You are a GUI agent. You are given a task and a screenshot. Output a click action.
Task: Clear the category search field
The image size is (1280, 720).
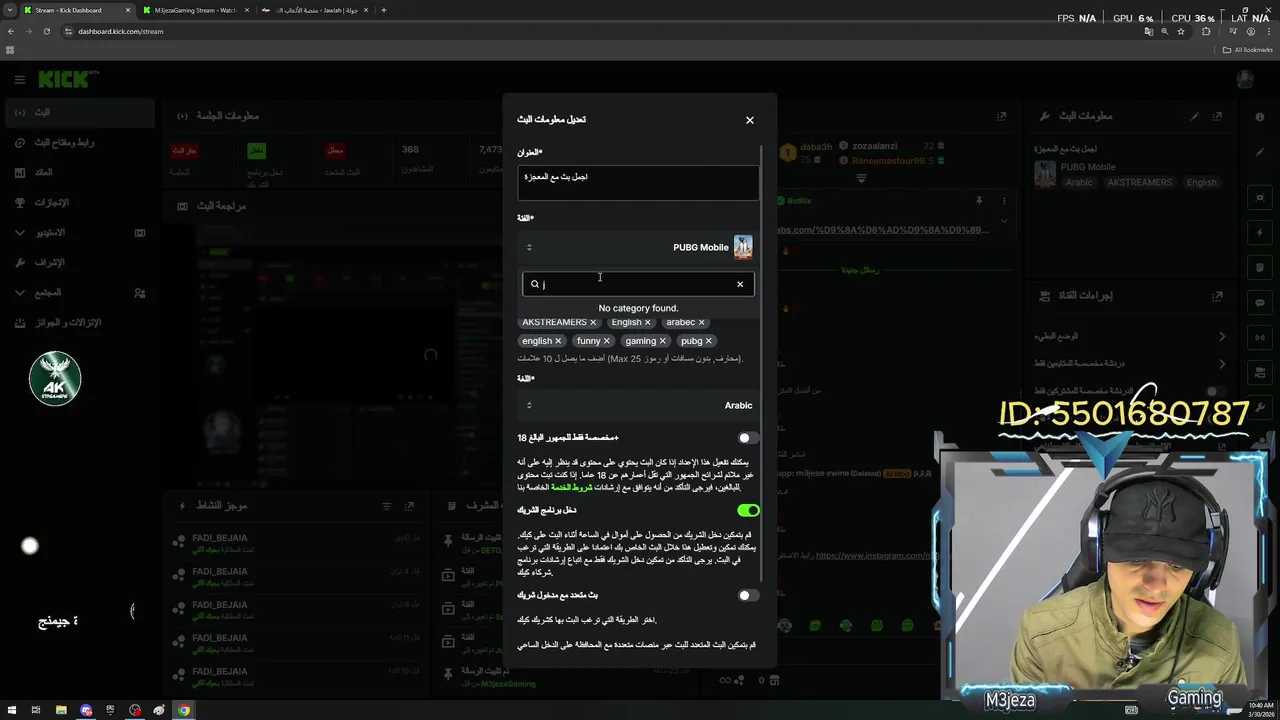[740, 284]
